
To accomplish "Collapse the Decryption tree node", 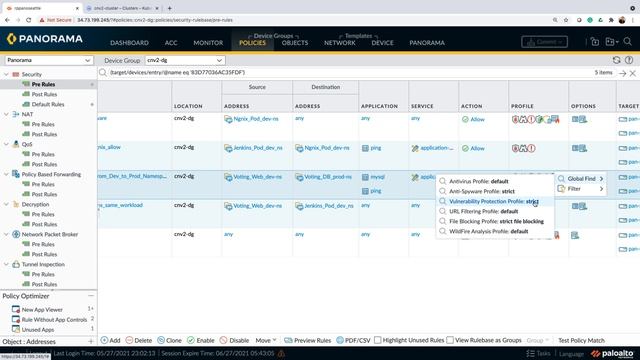I will pyautogui.click(x=6, y=204).
